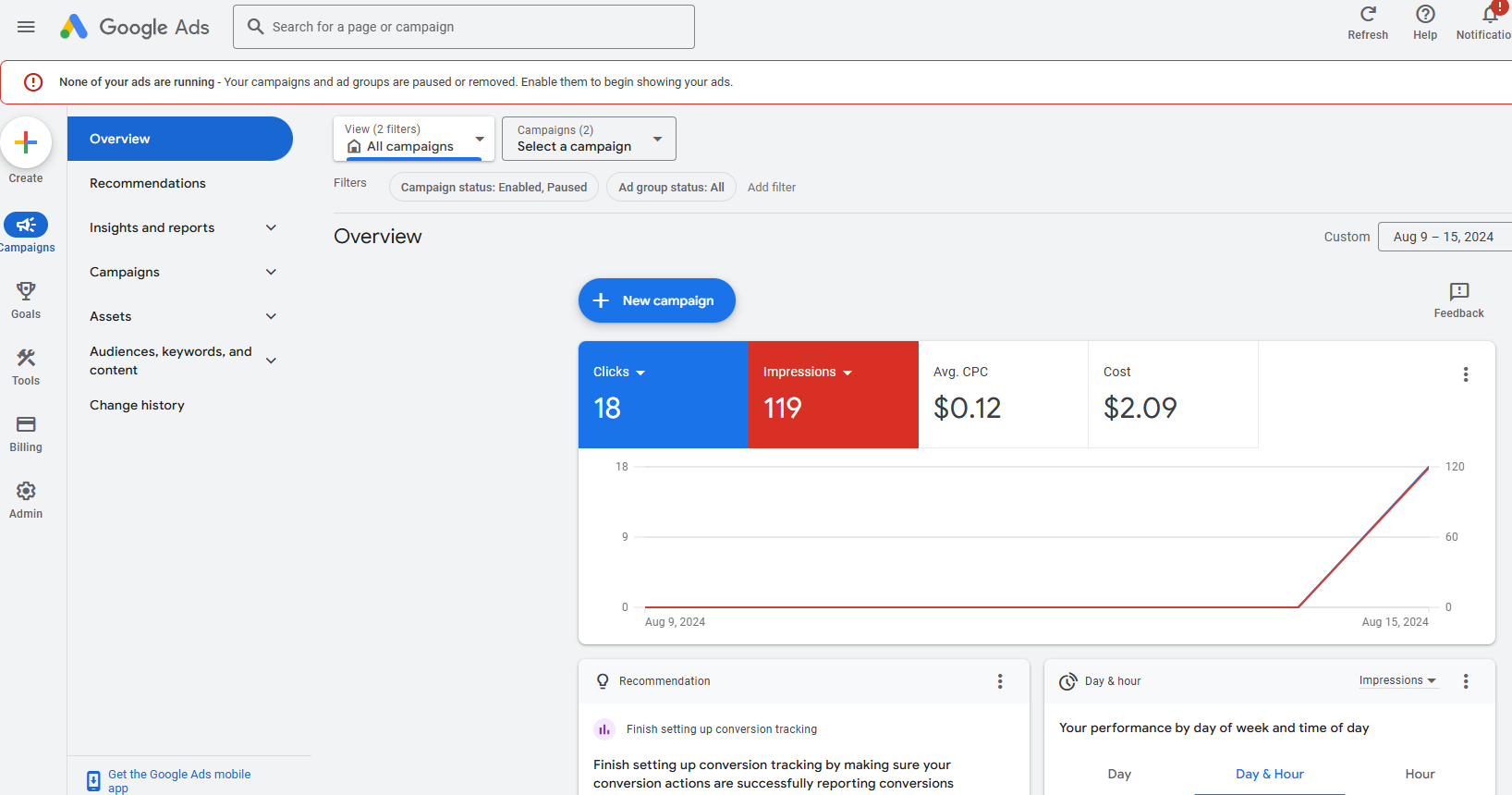The width and height of the screenshot is (1512, 795).
Task: Expand Insights and reports section
Action: click(x=271, y=227)
